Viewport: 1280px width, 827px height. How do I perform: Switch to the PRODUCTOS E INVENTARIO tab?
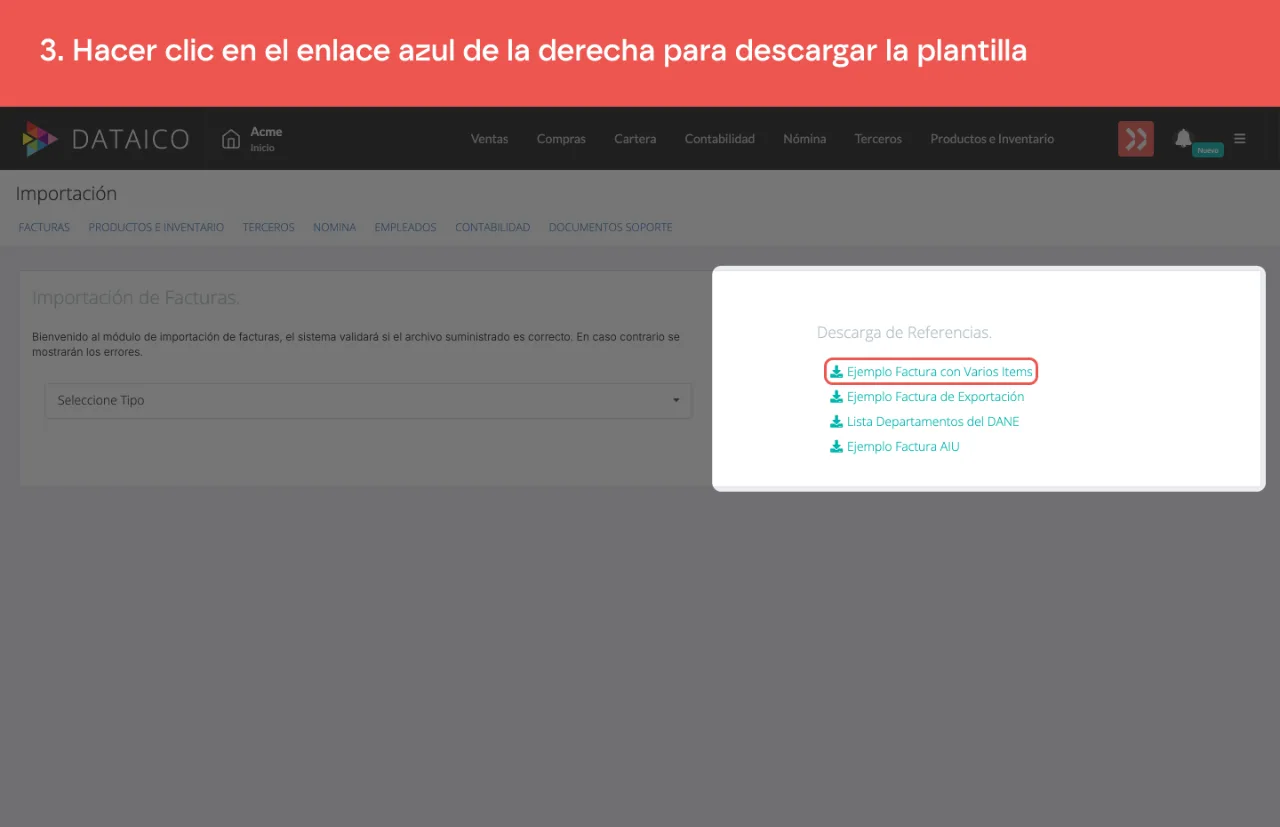156,228
